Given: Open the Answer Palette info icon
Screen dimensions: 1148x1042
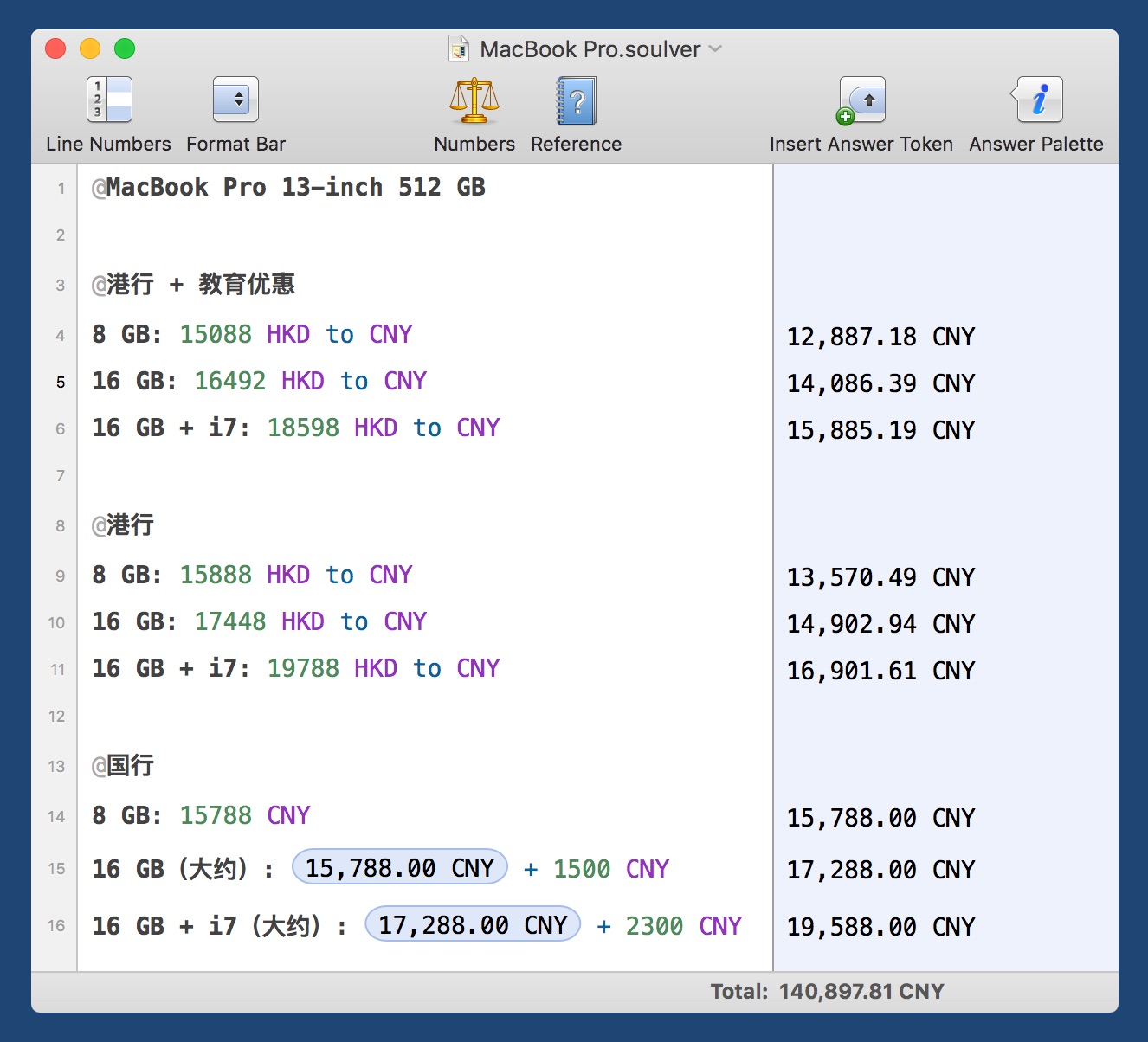Looking at the screenshot, I should coord(1036,100).
